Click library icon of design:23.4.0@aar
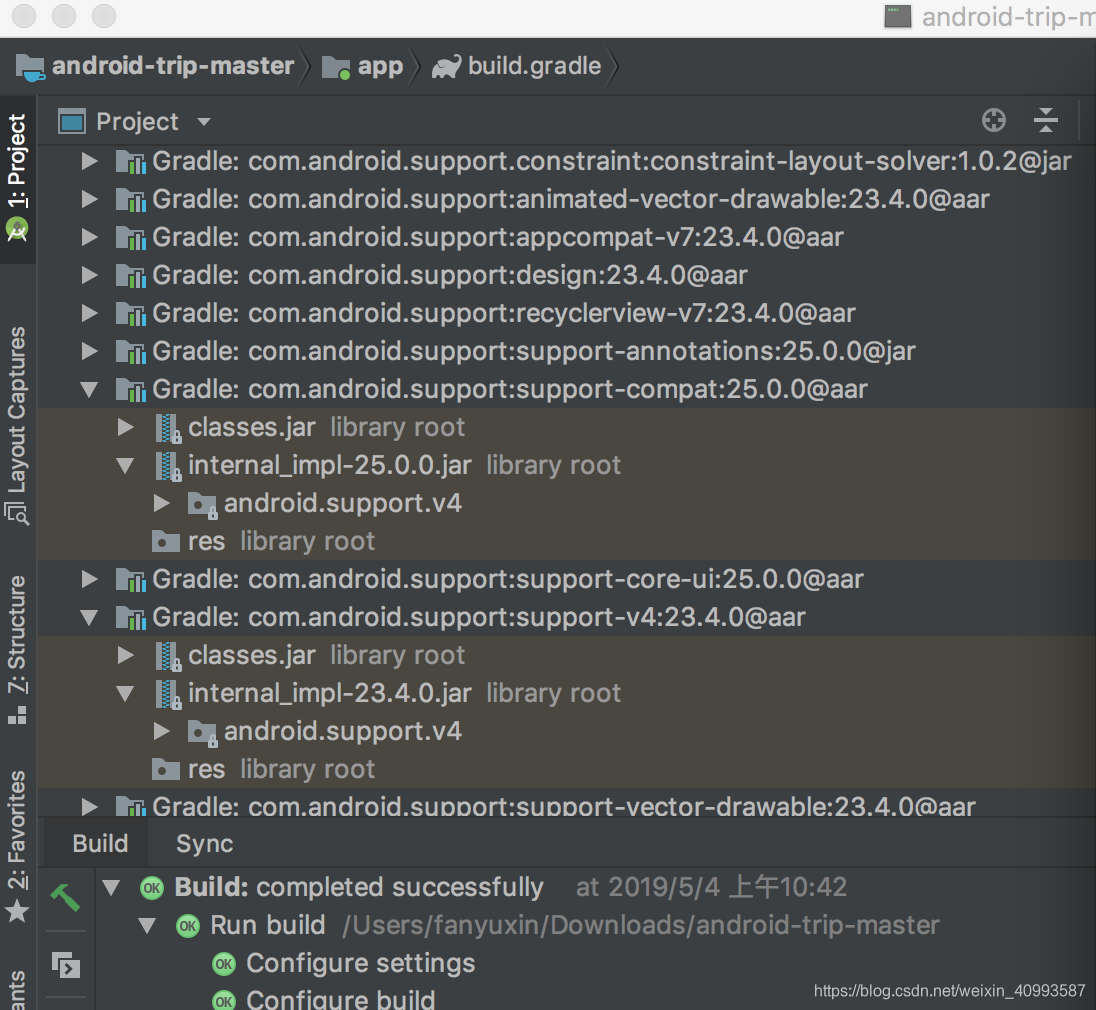Viewport: 1096px width, 1010px height. [131, 275]
